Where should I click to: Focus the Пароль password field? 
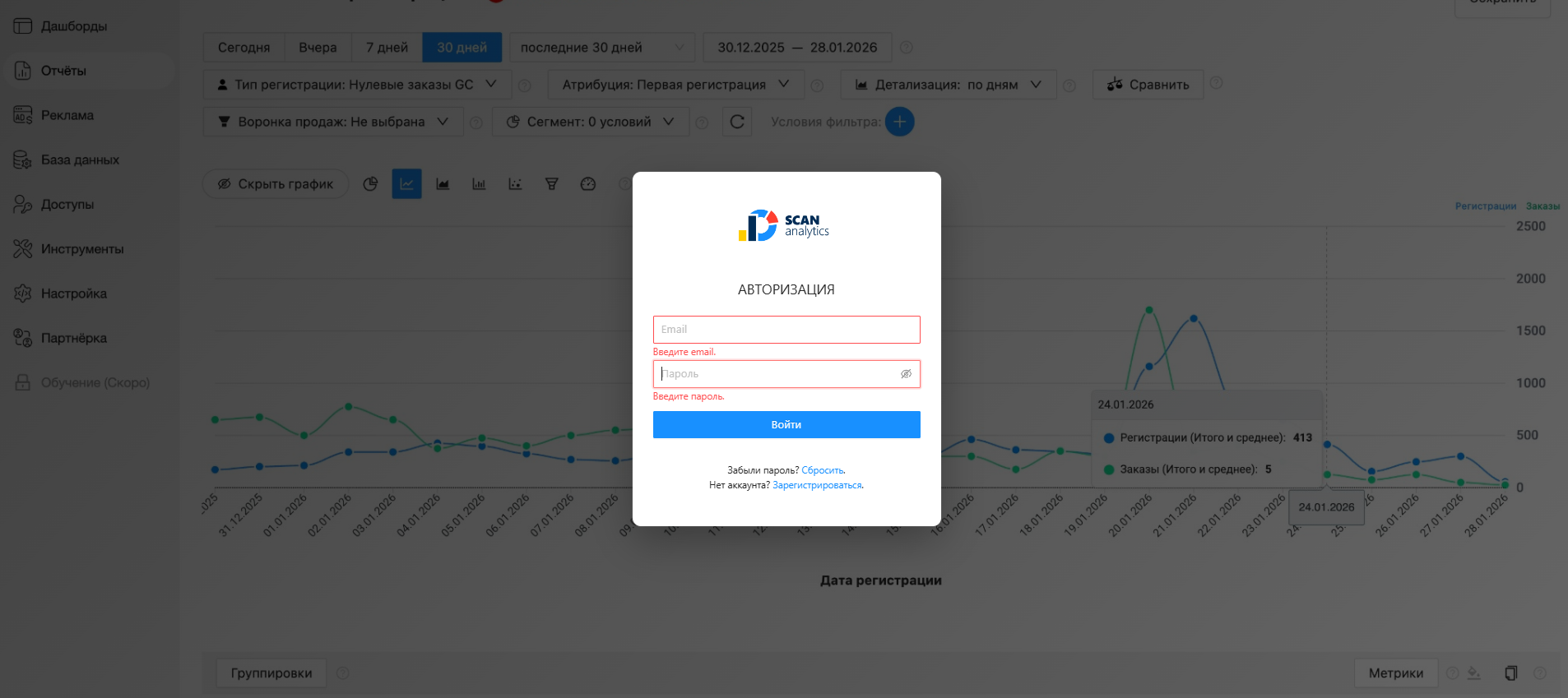(x=786, y=374)
